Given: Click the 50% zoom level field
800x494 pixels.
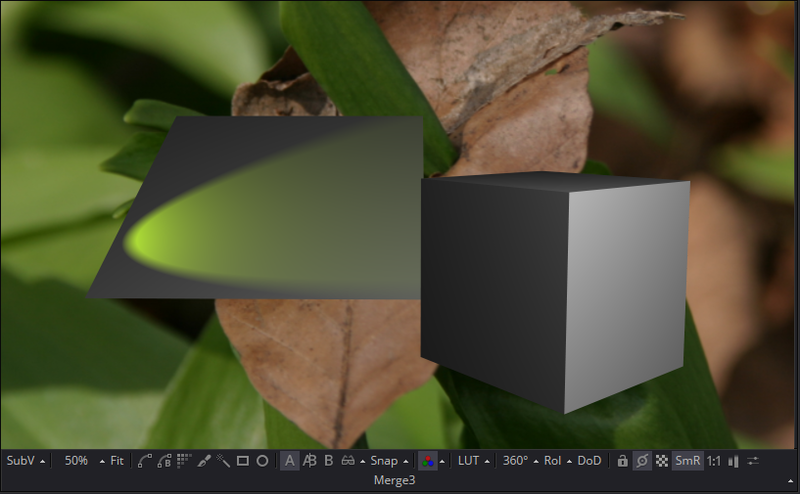Looking at the screenshot, I should 76,461.
